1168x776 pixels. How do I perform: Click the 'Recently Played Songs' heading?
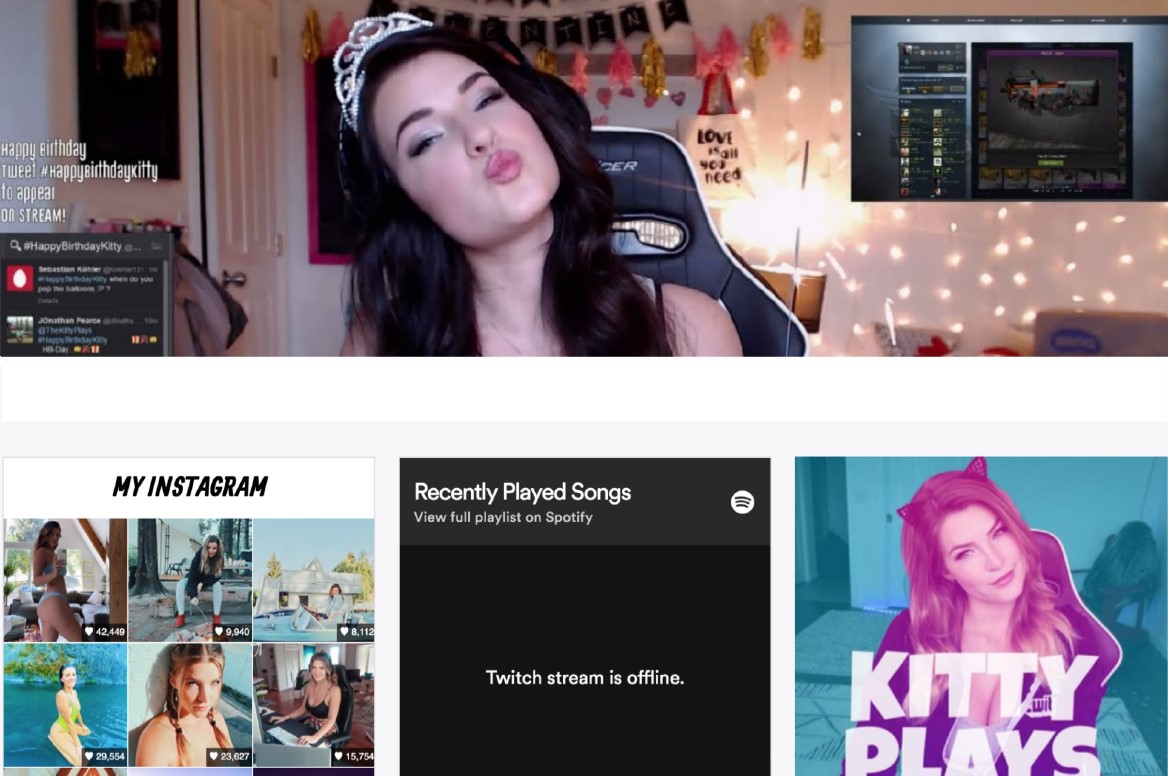(522, 492)
